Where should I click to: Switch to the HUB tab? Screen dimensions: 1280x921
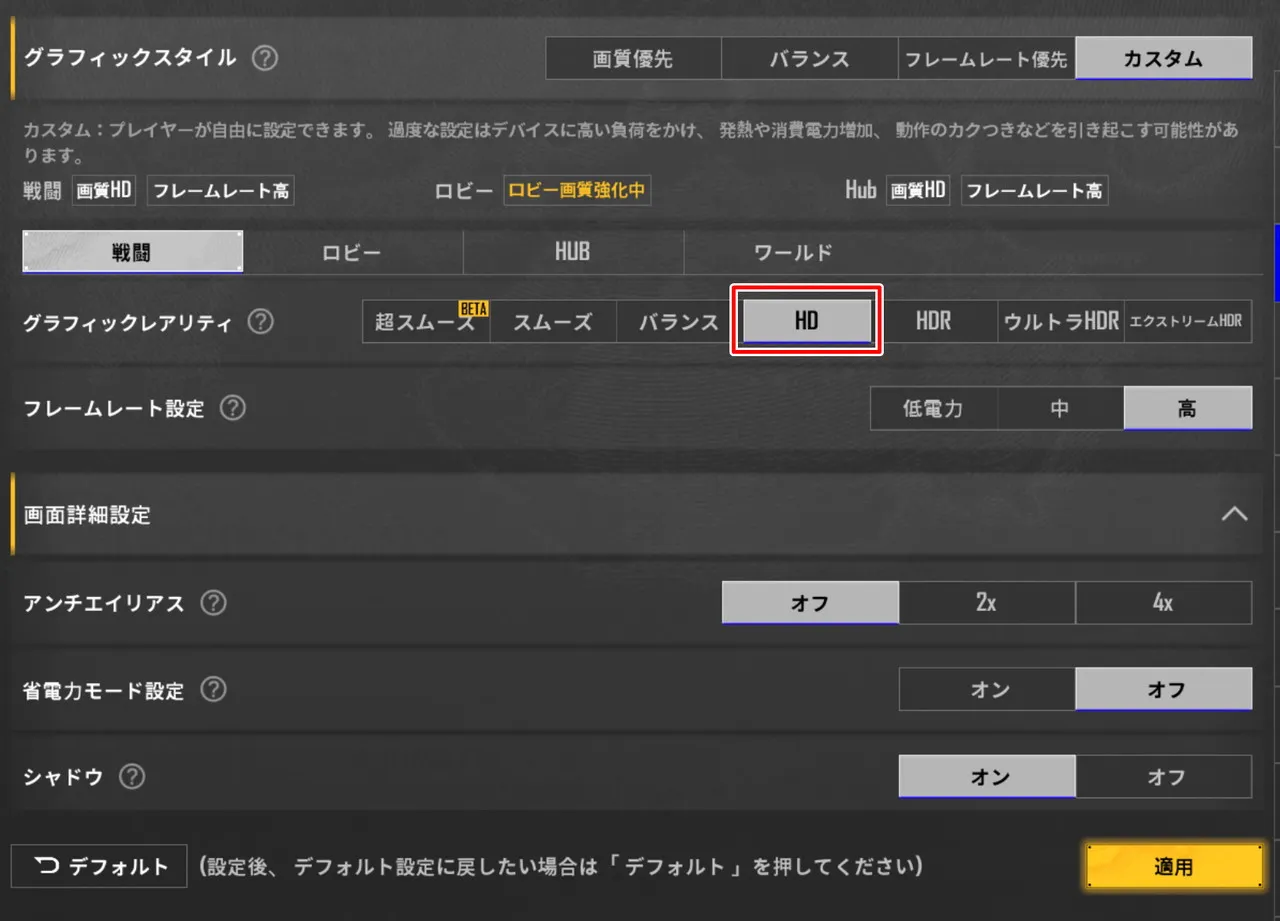coord(573,252)
